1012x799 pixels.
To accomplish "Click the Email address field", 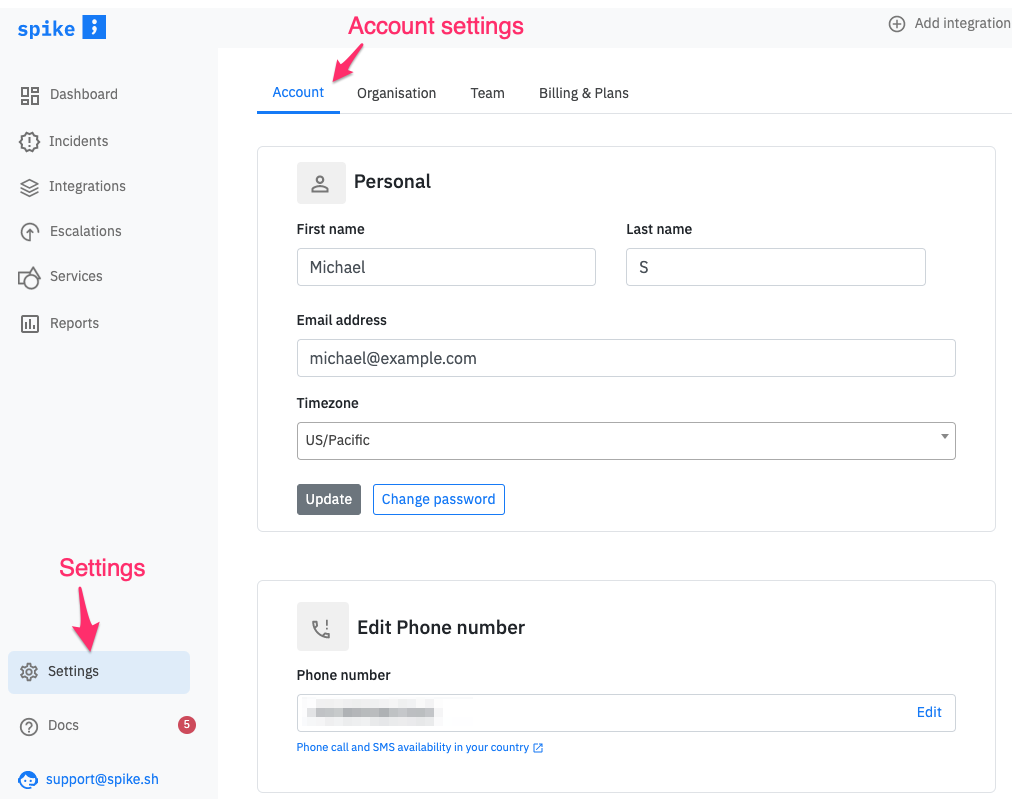I will [x=626, y=358].
